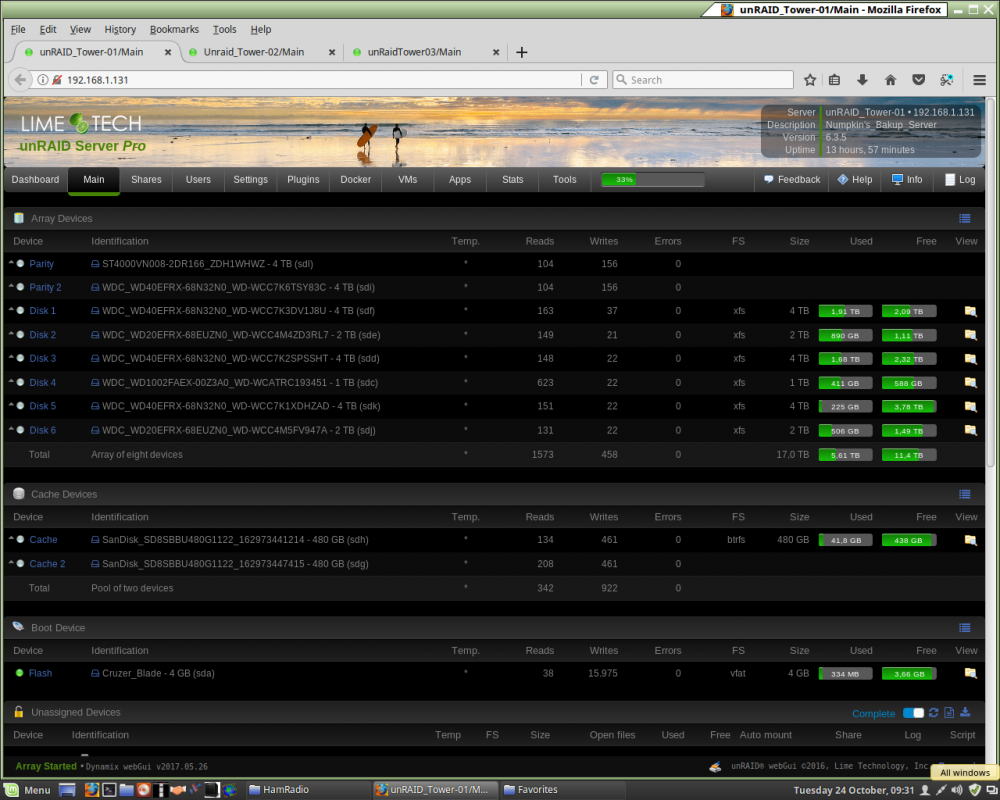Open the Flash device link
Viewport: 1000px width, 800px height.
40,673
